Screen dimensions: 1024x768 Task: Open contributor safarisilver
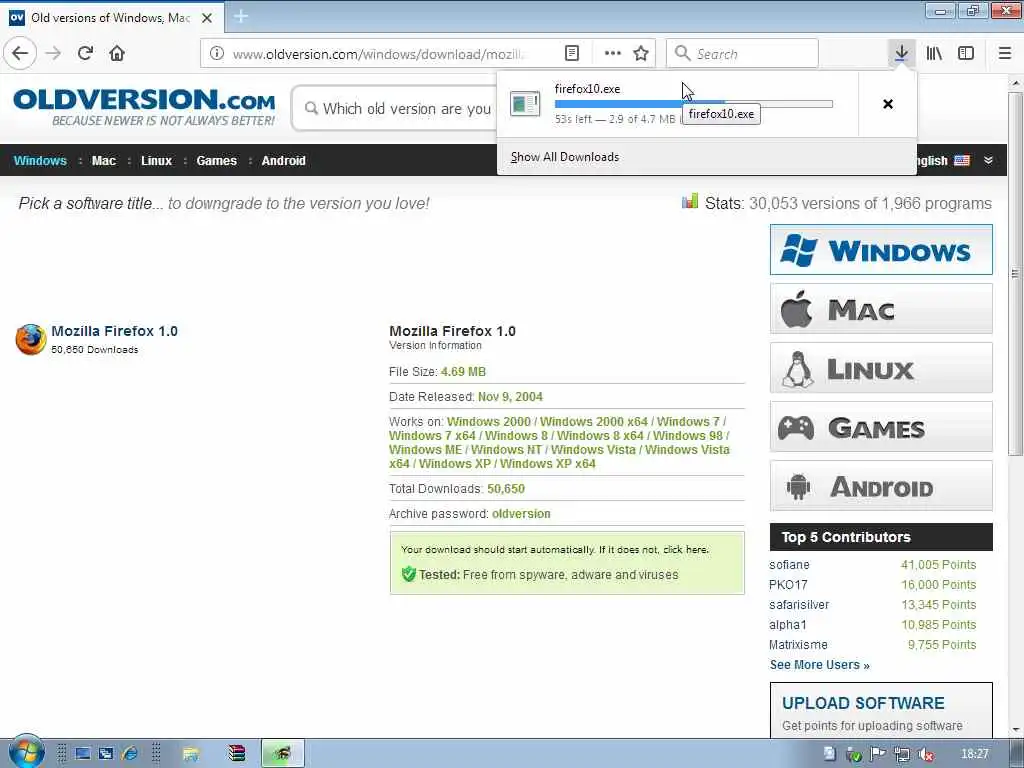click(799, 605)
